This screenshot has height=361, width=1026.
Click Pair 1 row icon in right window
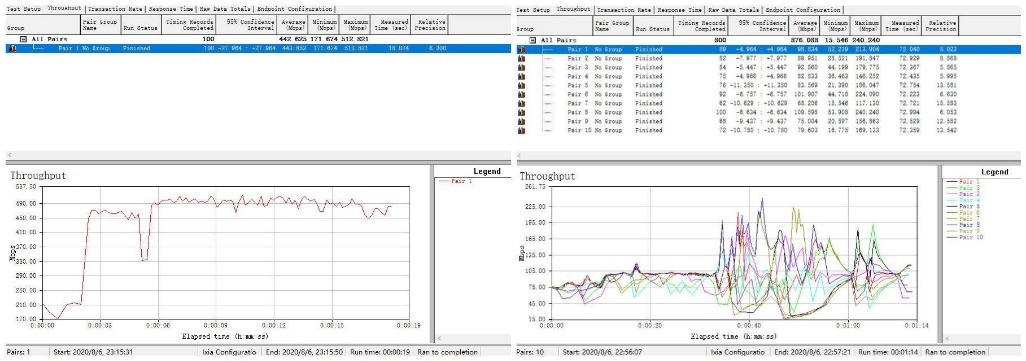522,49
